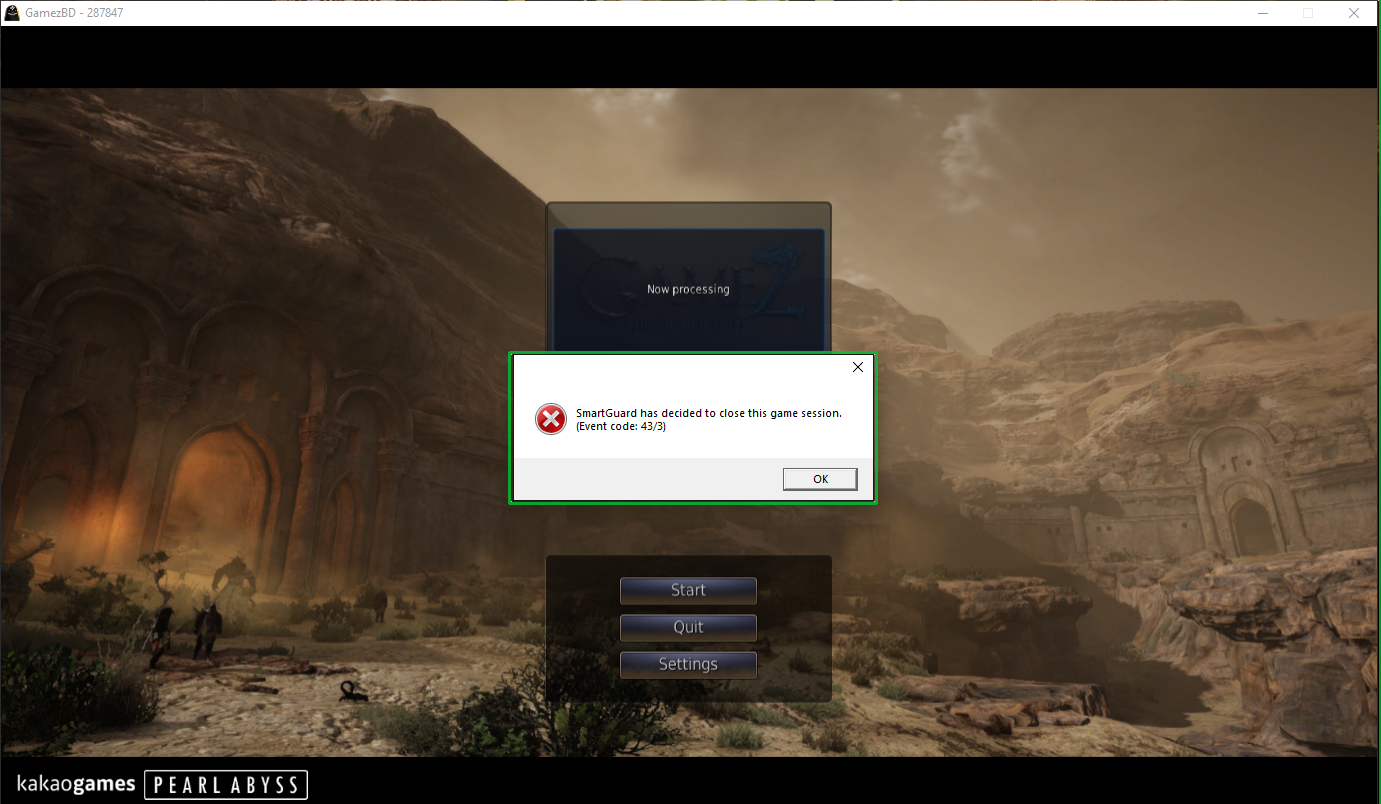Click the GamezBD app icon in the title bar

pyautogui.click(x=14, y=13)
